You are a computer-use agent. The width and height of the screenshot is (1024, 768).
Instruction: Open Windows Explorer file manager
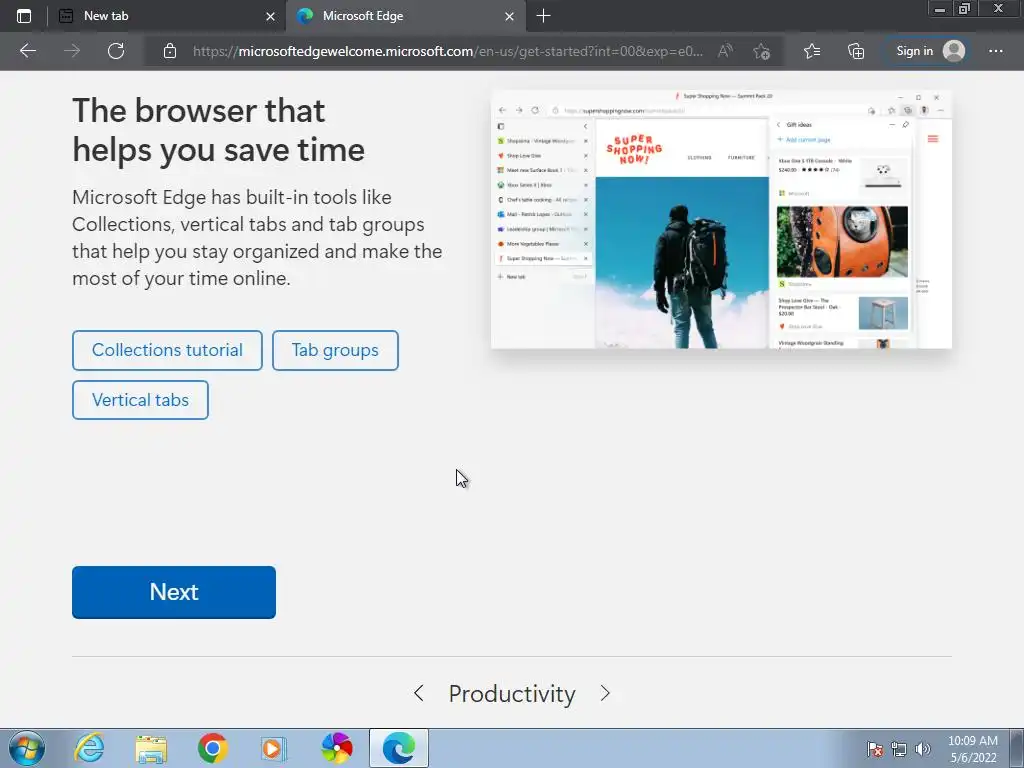pyautogui.click(x=152, y=748)
